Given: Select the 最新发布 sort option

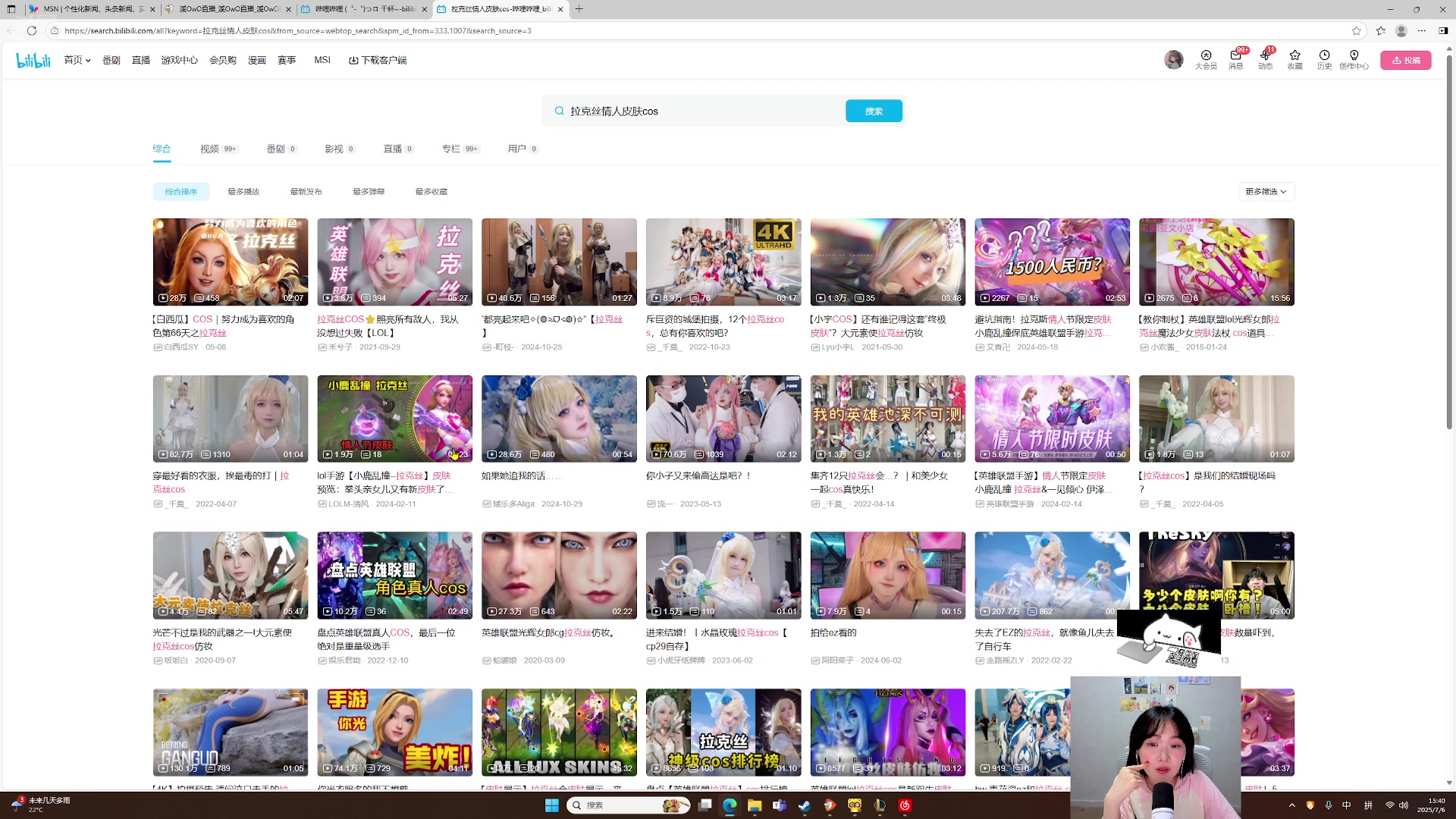Looking at the screenshot, I should [306, 192].
